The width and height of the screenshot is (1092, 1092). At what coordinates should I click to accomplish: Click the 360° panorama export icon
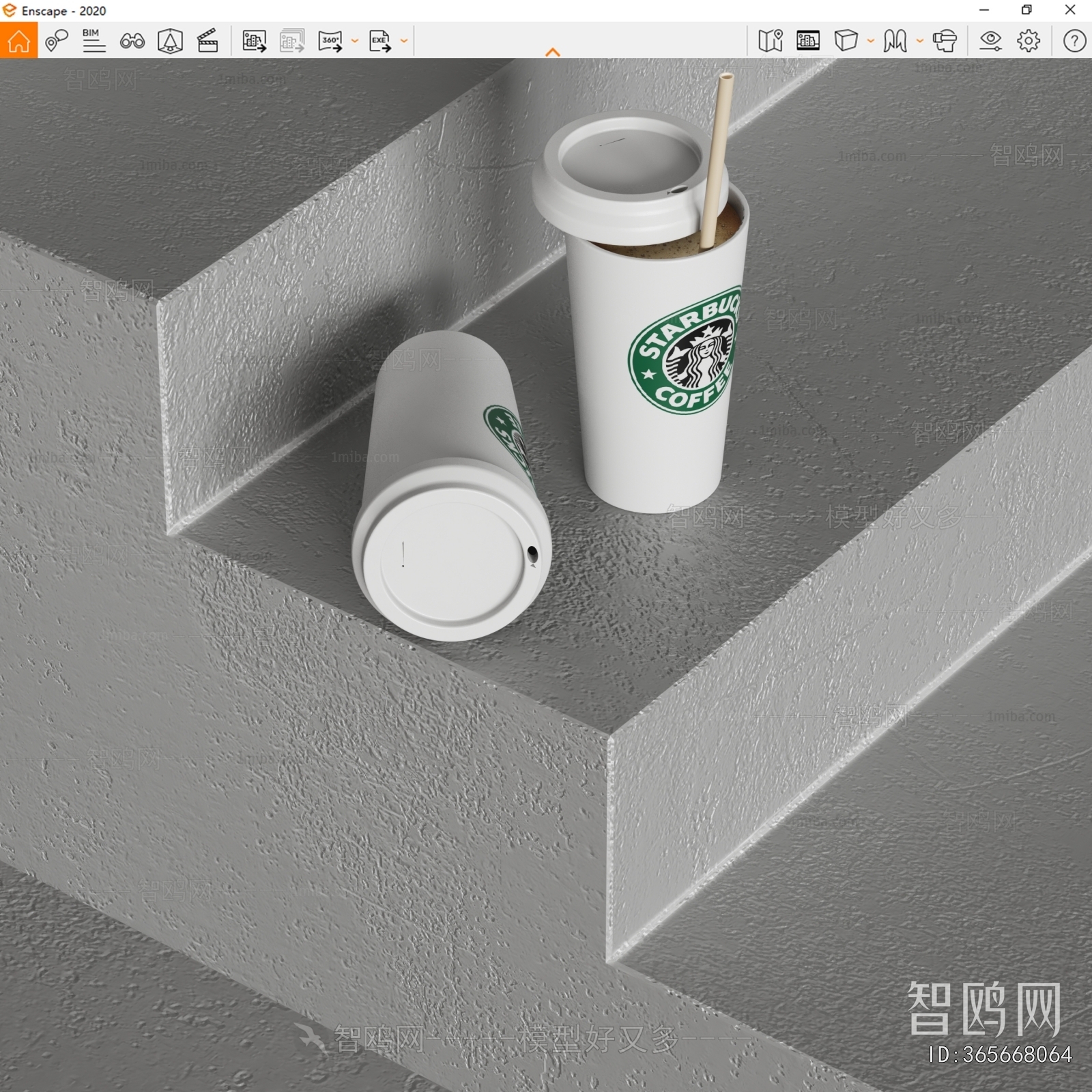click(330, 41)
